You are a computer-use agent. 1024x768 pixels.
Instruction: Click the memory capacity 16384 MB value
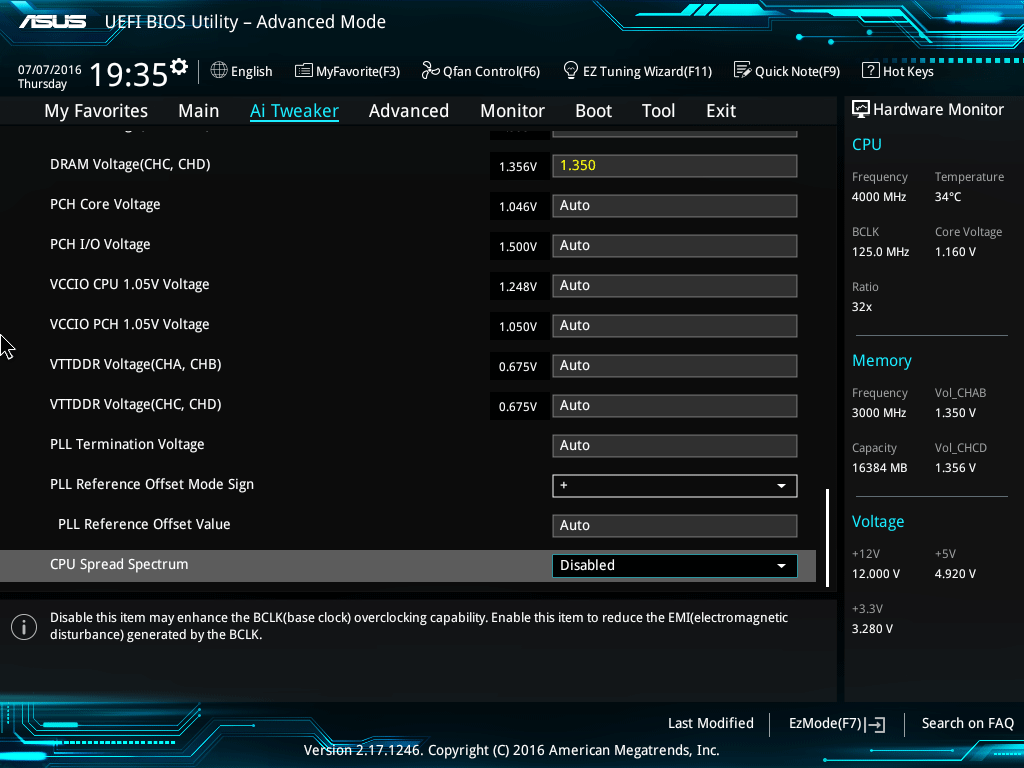(x=879, y=468)
